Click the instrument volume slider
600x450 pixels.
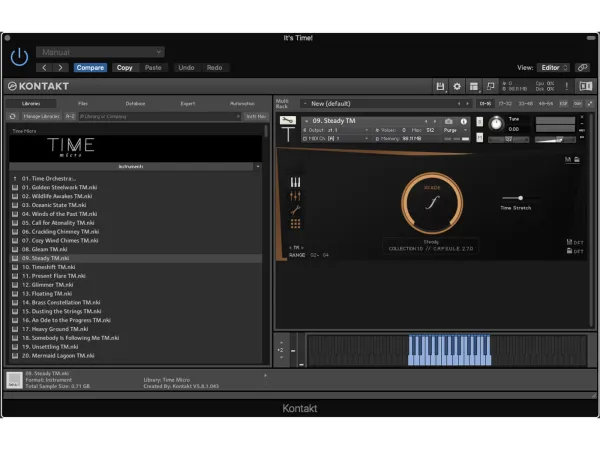pos(555,140)
